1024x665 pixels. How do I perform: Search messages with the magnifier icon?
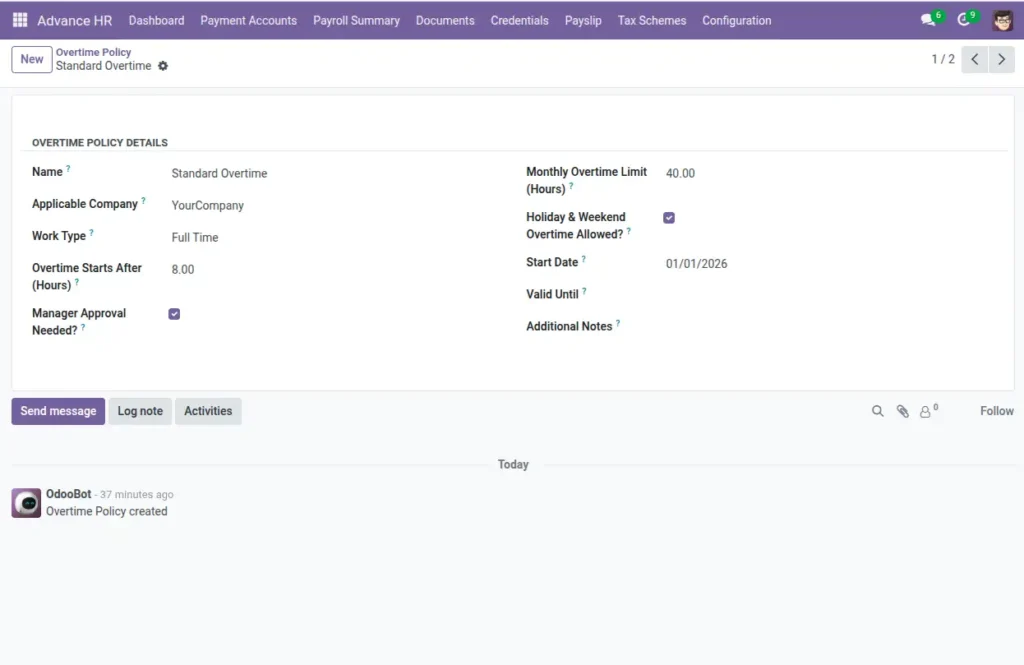(878, 411)
